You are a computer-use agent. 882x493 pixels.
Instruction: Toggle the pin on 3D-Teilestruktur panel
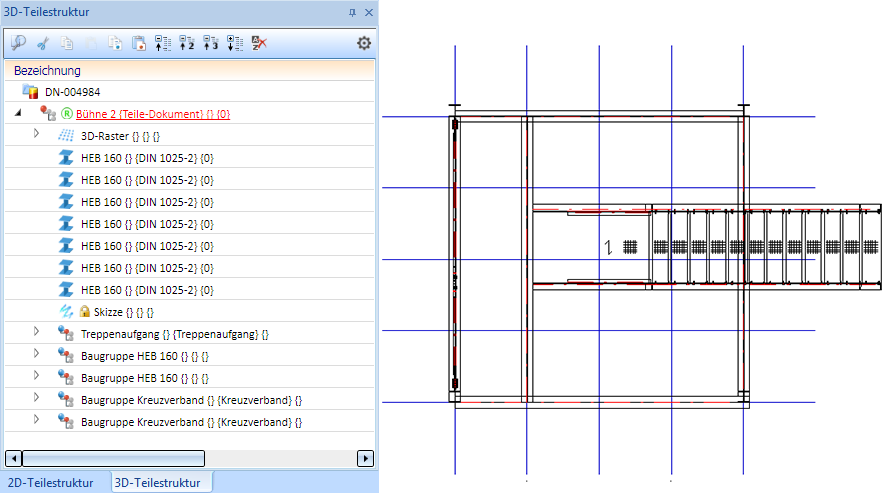click(351, 12)
